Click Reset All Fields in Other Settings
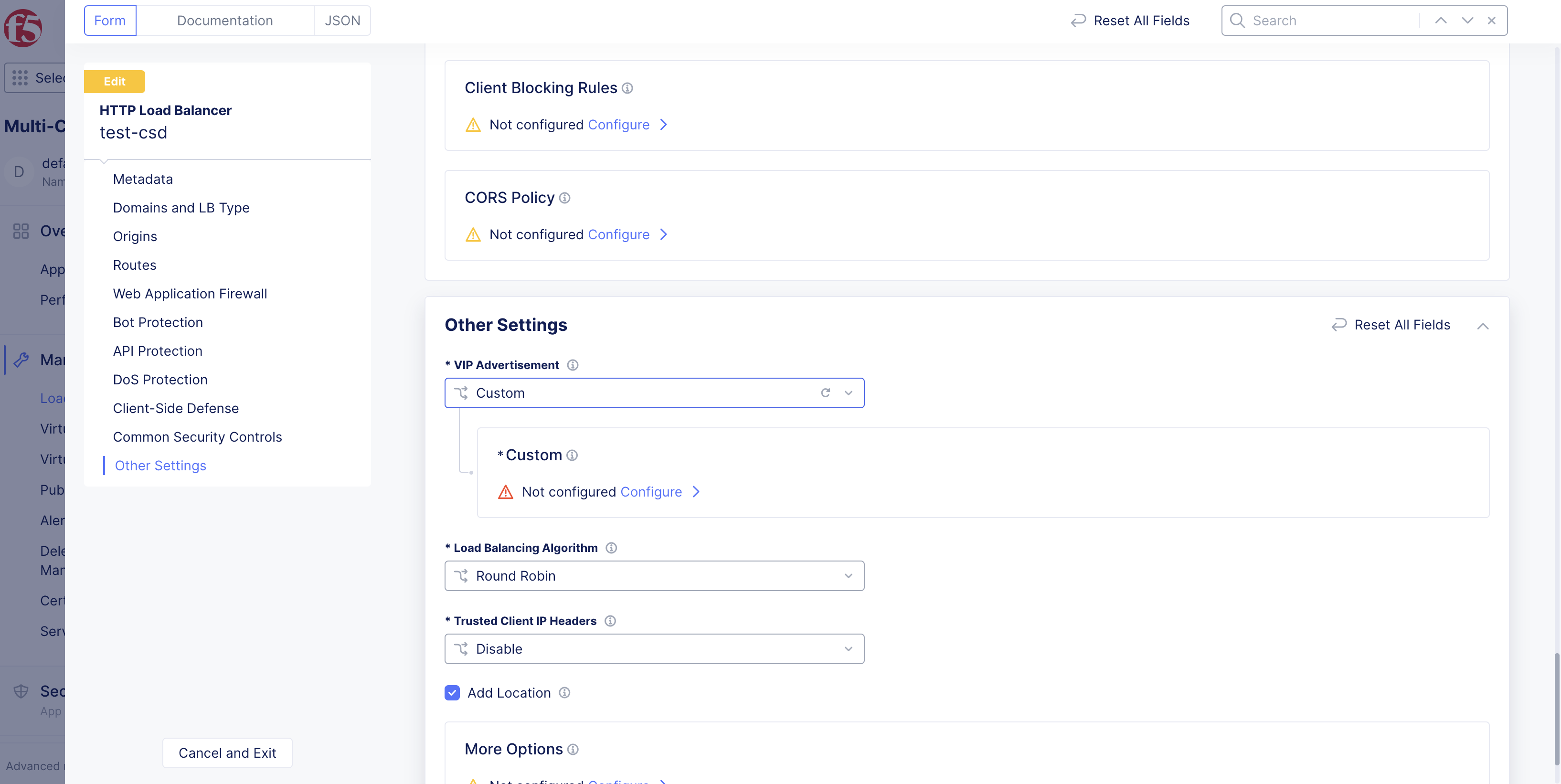This screenshot has width=1561, height=784. (x=1402, y=325)
